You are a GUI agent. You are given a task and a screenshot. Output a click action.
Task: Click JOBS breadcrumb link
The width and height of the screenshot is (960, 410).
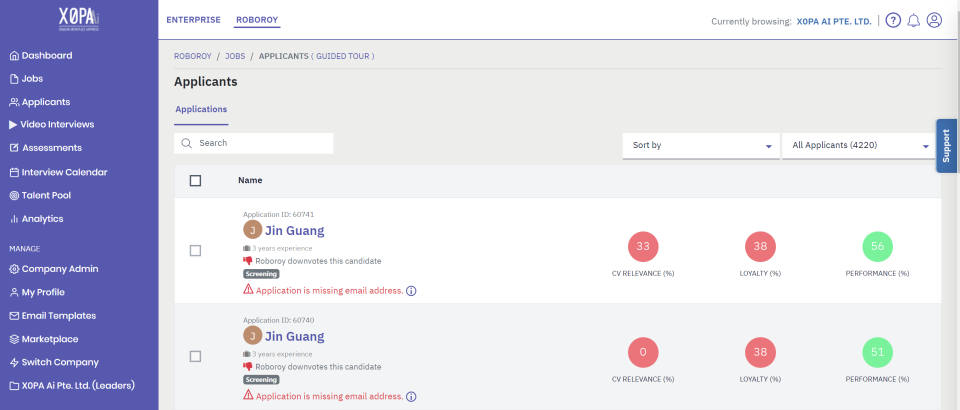point(235,56)
